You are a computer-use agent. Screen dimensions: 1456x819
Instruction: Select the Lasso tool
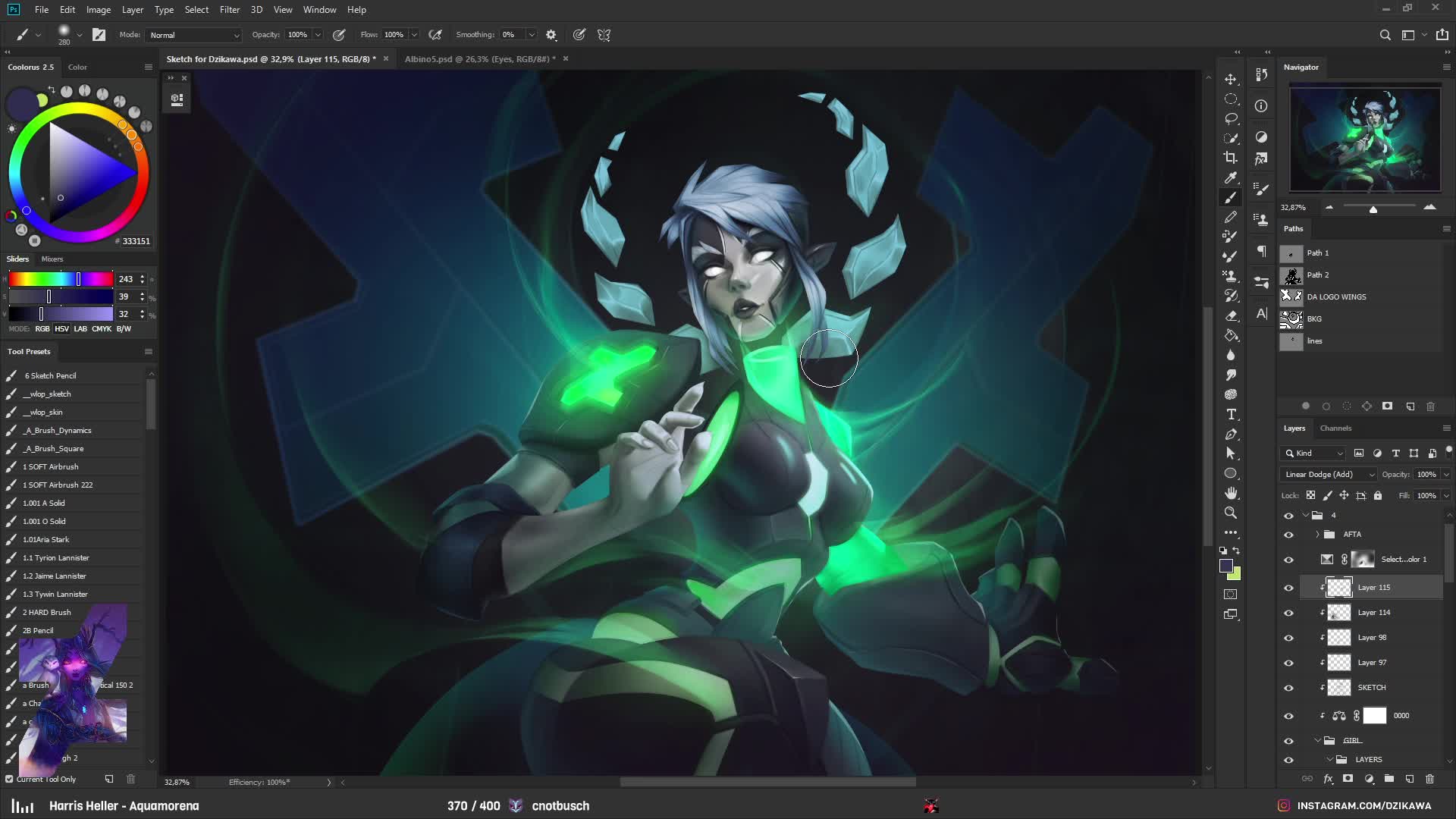(1231, 118)
